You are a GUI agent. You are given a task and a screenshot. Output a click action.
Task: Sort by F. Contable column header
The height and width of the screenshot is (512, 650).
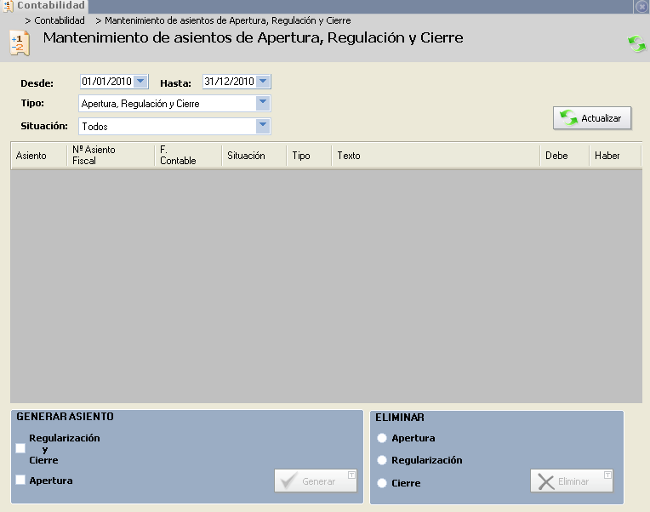[188, 155]
